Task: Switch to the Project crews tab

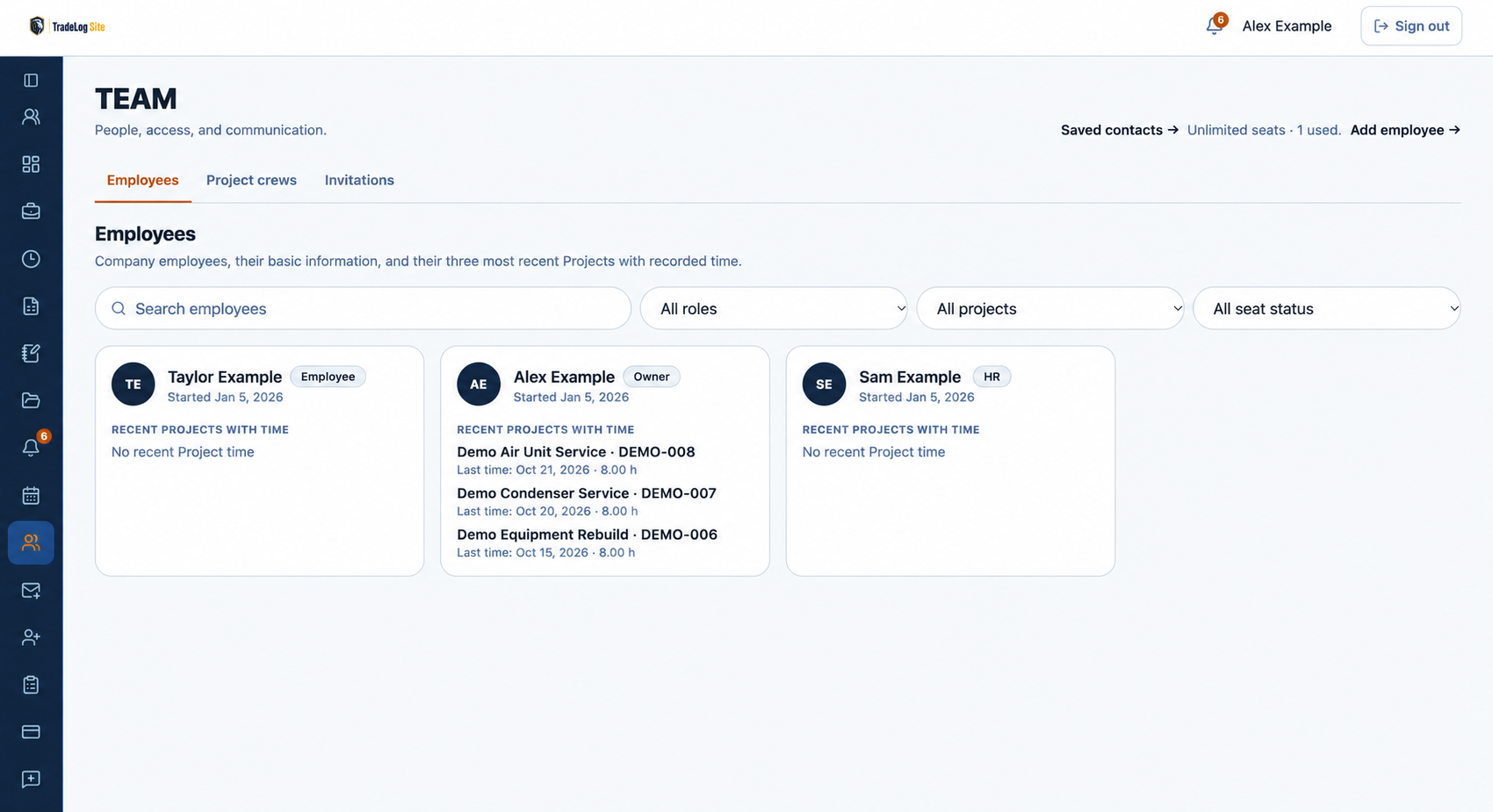Action: pyautogui.click(x=251, y=180)
